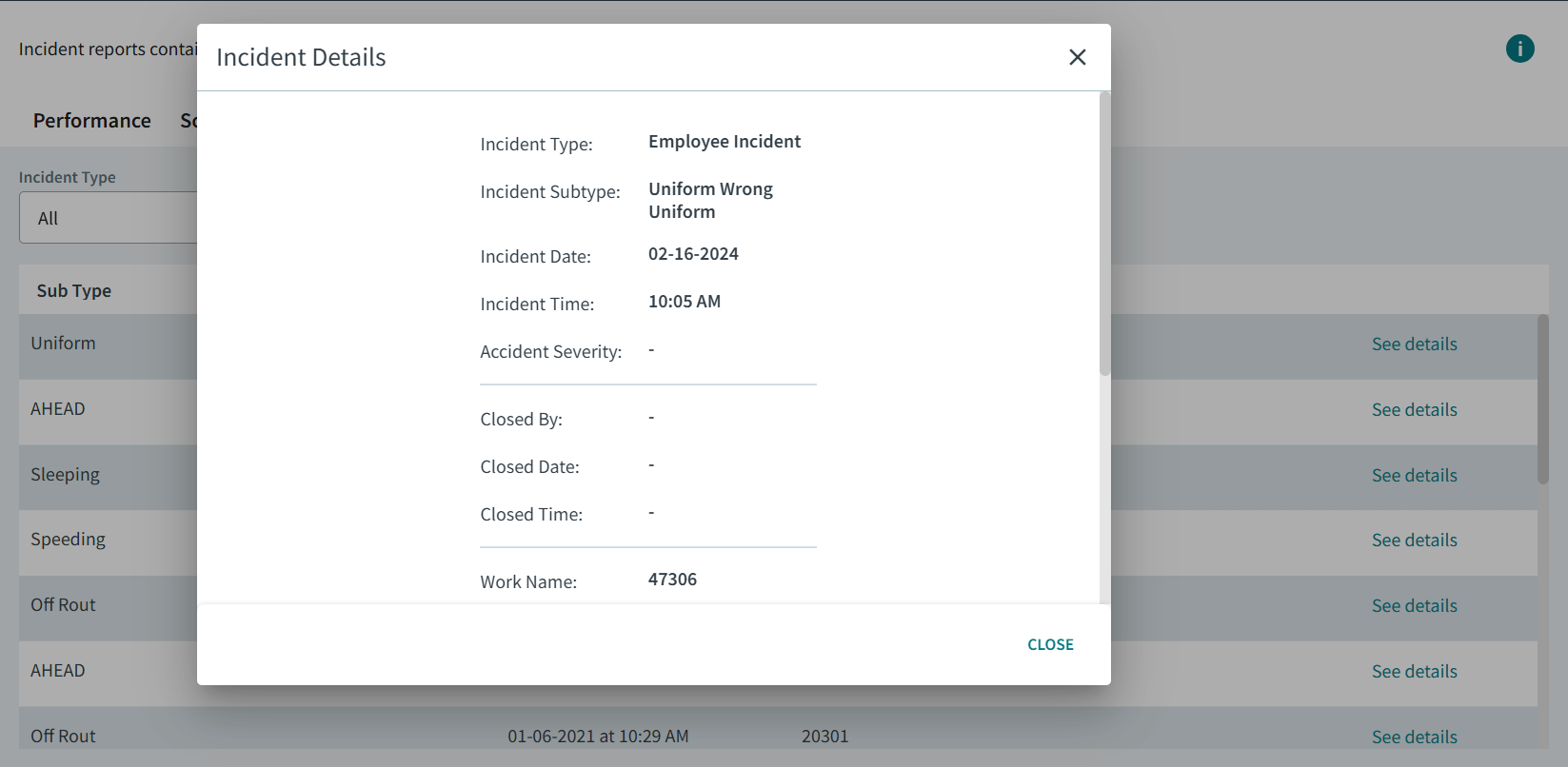The image size is (1568, 767).
Task: Click the incident table's vertical scrollbar
Action: pos(1542,400)
